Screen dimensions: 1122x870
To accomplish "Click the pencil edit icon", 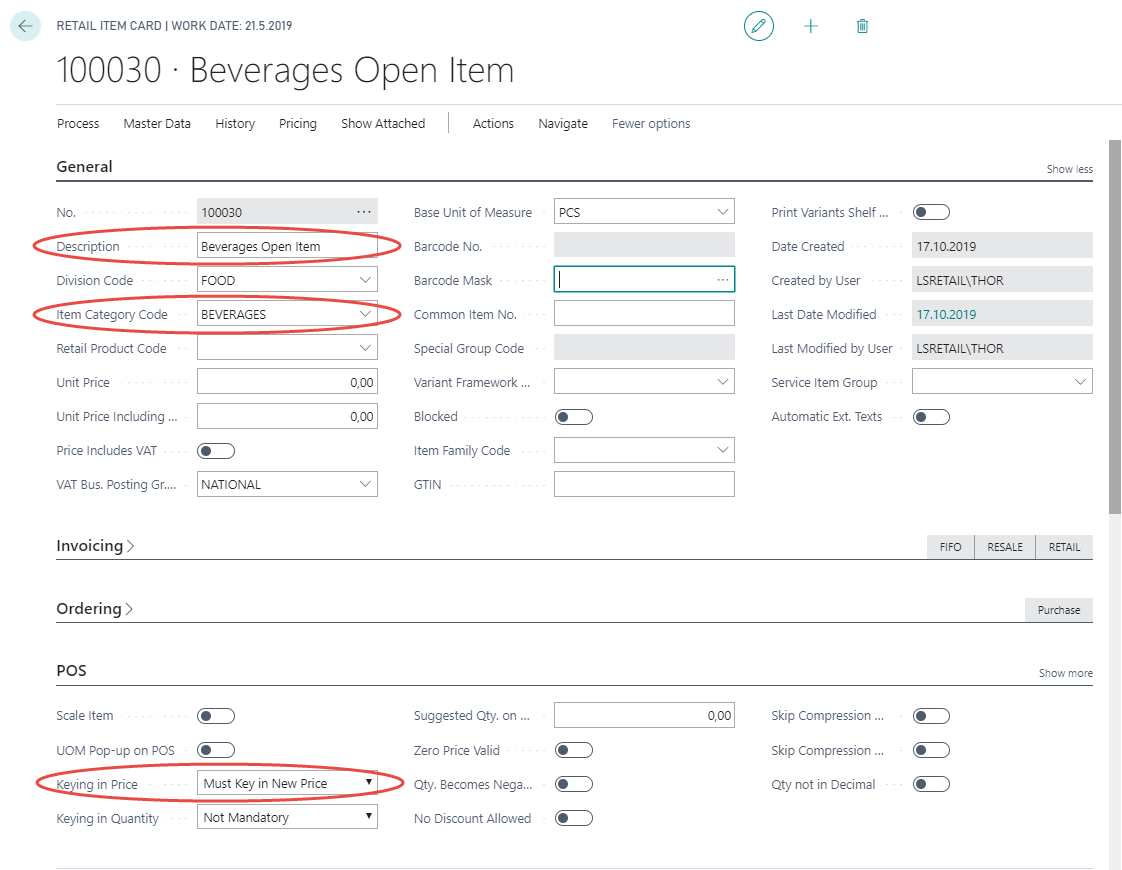I will (759, 26).
